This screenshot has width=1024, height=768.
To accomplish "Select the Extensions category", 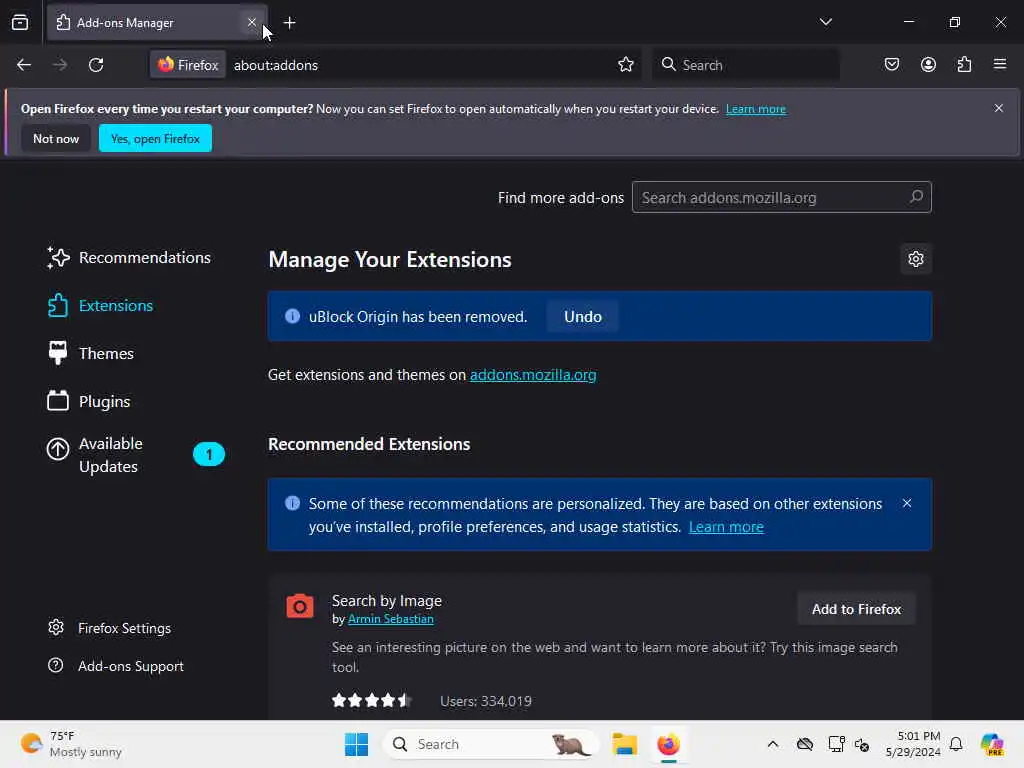I will point(100,306).
